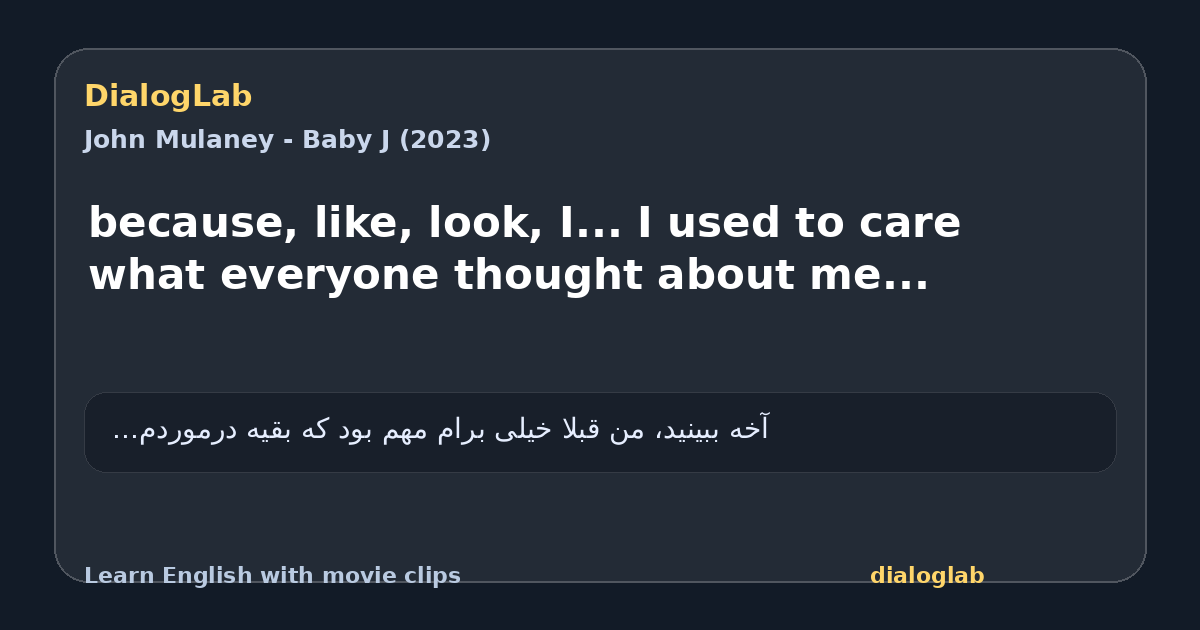The image size is (1200, 630).
Task: Click the DialogLab logo title
Action: pos(168,97)
